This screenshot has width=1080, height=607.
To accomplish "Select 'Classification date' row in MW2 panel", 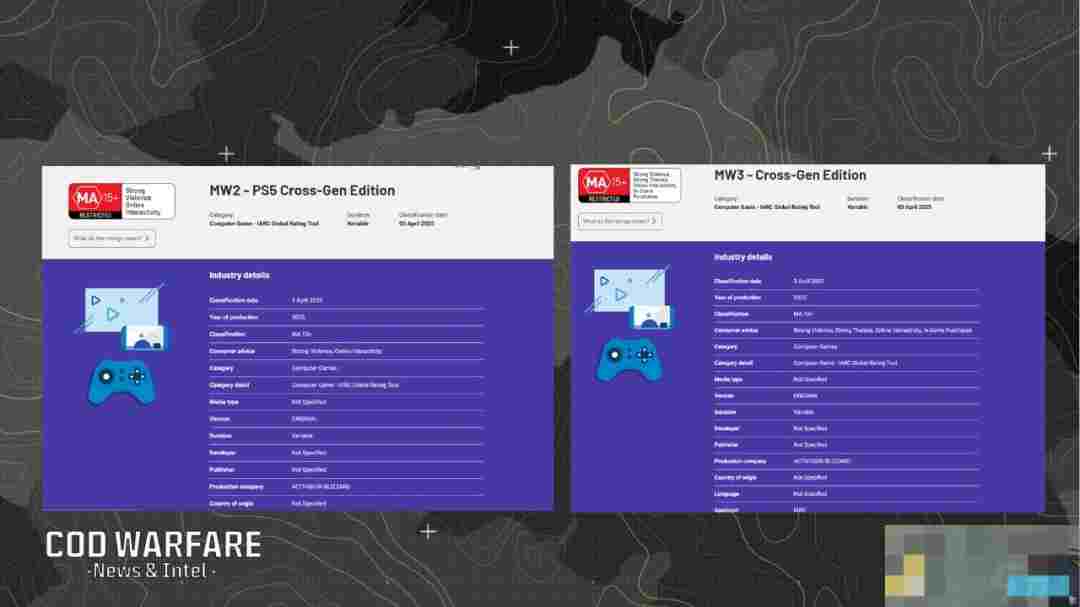I will coord(346,300).
